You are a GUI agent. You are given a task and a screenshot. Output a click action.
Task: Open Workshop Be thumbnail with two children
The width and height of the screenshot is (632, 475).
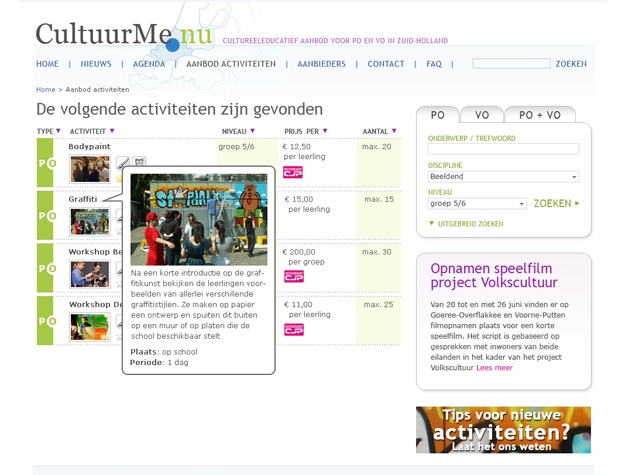point(89,274)
